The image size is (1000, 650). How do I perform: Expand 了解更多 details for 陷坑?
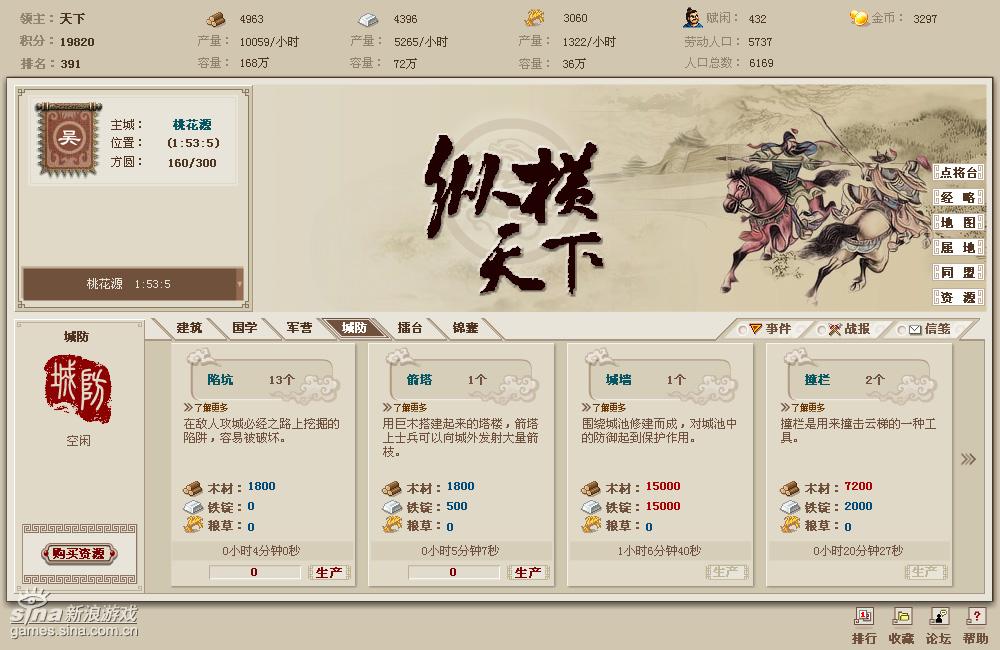tap(206, 407)
